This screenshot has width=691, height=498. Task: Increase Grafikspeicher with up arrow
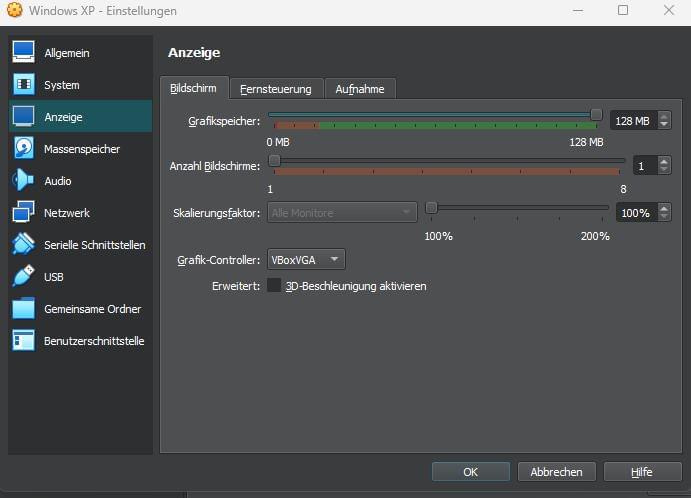pyautogui.click(x=664, y=115)
